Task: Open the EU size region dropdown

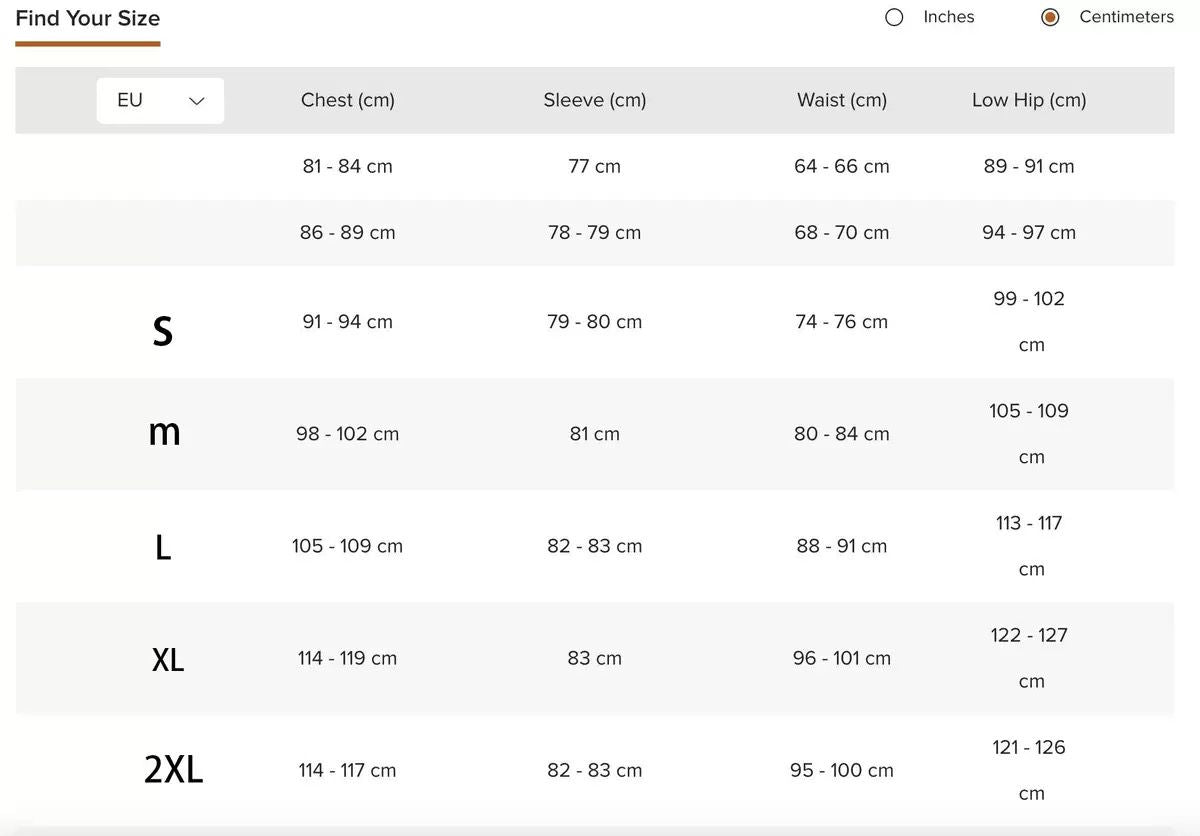Action: pos(160,100)
